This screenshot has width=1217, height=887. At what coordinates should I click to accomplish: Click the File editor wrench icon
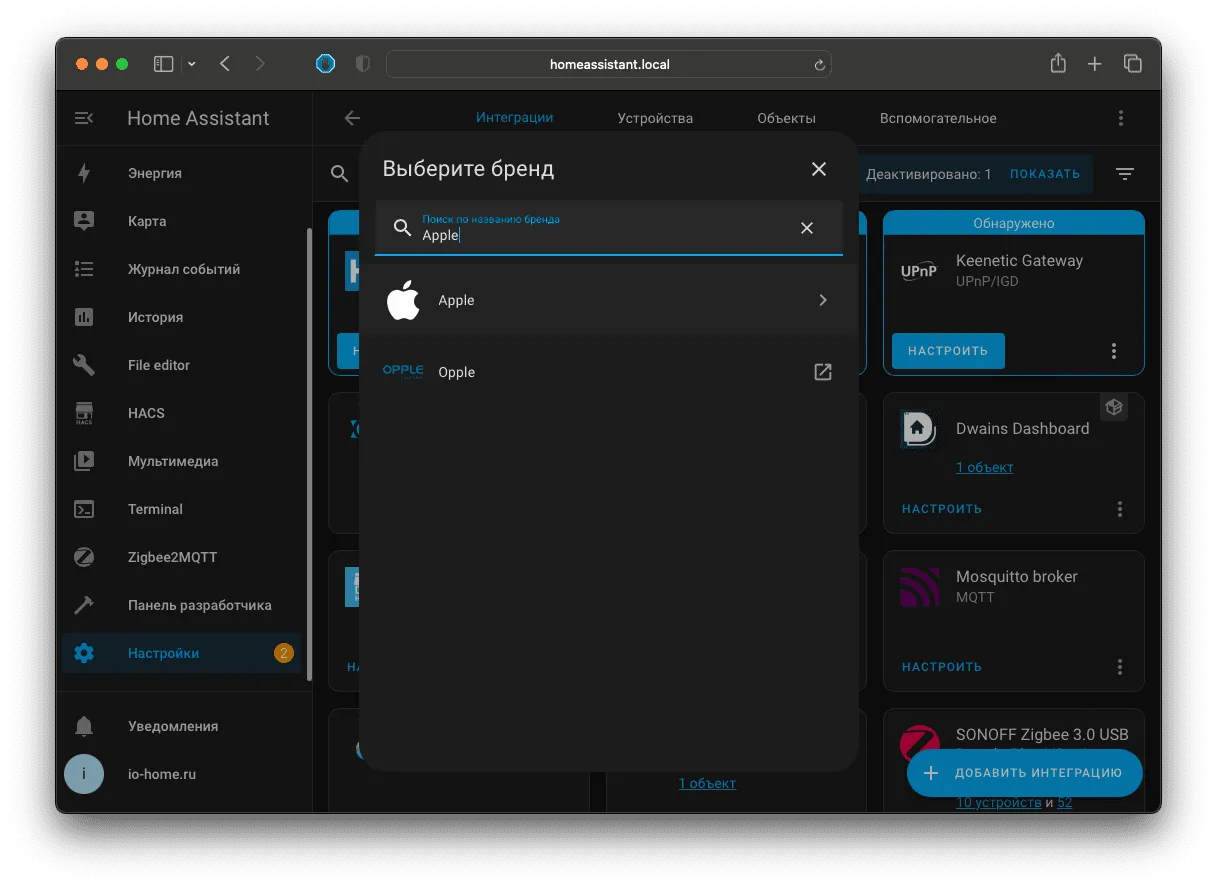pyautogui.click(x=84, y=365)
